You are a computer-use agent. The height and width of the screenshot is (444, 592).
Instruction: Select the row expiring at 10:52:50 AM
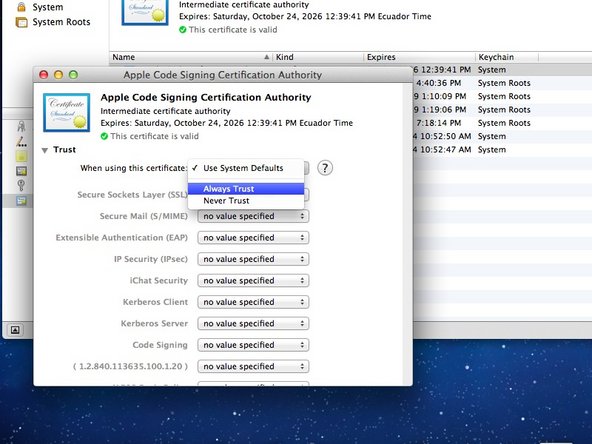pyautogui.click(x=503, y=136)
